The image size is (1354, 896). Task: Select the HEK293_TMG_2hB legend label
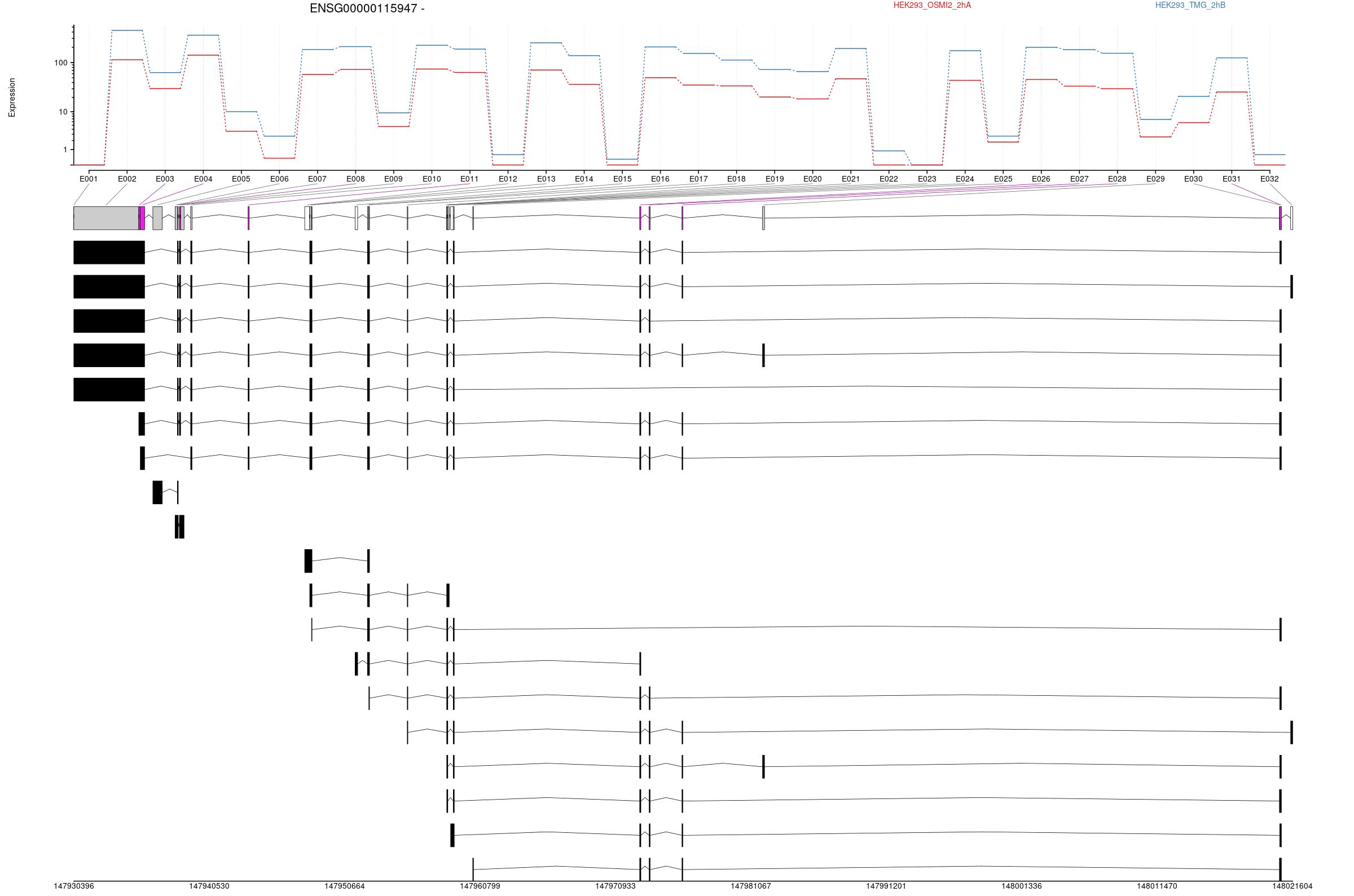point(1190,5)
